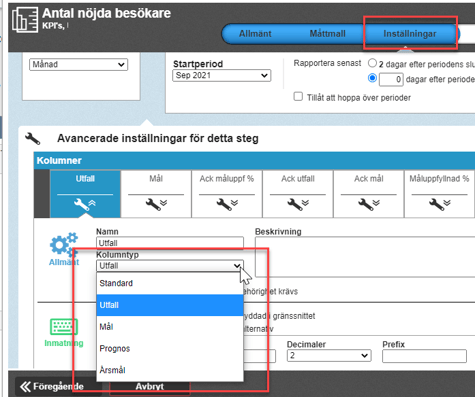Open the wrench settings for Mål column

click(156, 204)
